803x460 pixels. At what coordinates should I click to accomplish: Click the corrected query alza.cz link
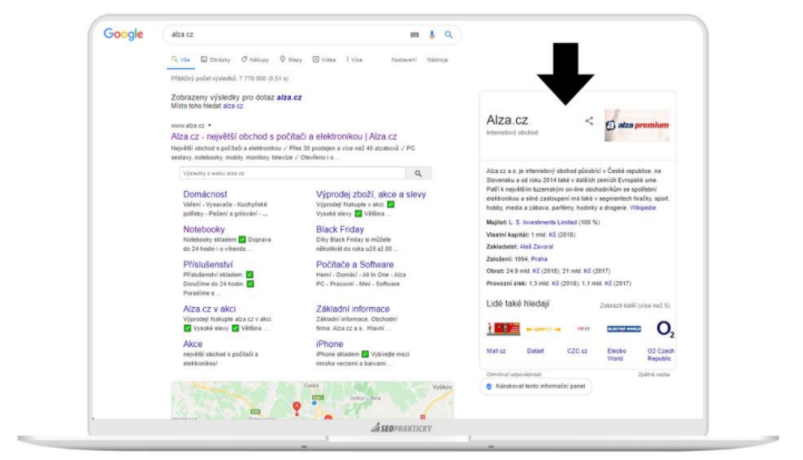point(289,97)
